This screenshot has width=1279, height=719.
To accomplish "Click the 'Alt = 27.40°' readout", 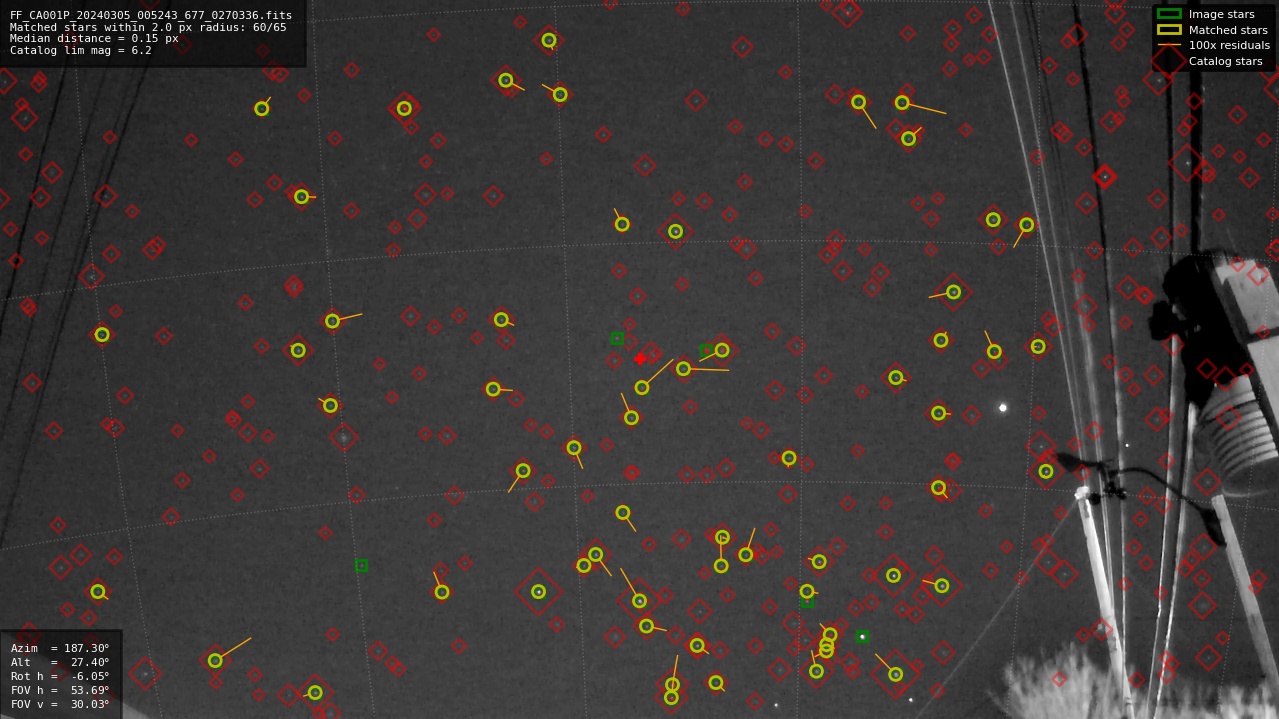I will click(x=60, y=662).
